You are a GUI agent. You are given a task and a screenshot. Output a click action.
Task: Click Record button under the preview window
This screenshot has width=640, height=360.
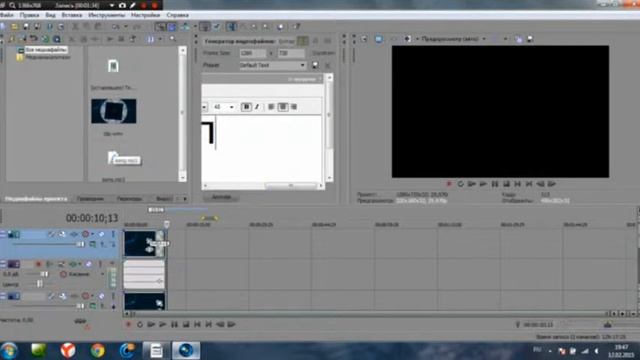449,184
